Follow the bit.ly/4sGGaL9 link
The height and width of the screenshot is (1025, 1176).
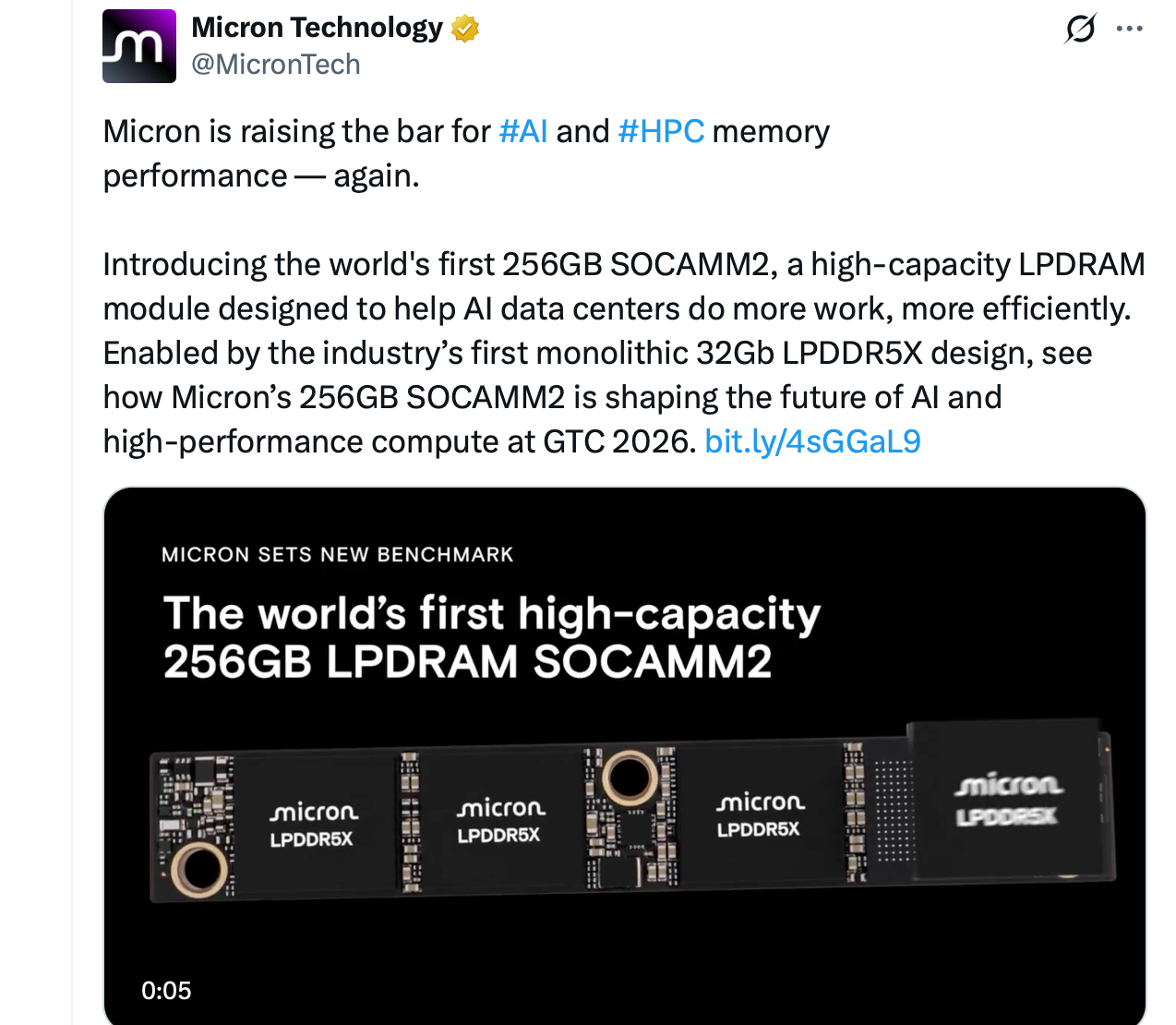[x=812, y=441]
